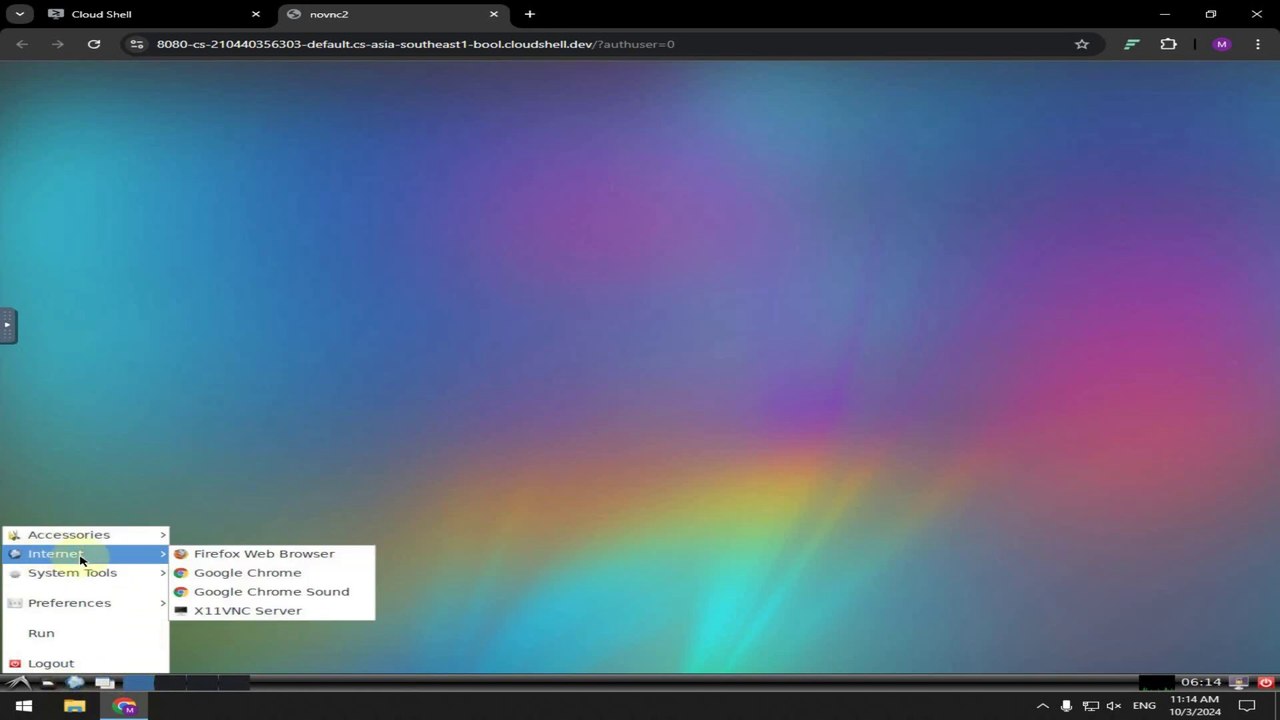1280x720 pixels.
Task: Open a new browser tab
Action: coord(529,14)
